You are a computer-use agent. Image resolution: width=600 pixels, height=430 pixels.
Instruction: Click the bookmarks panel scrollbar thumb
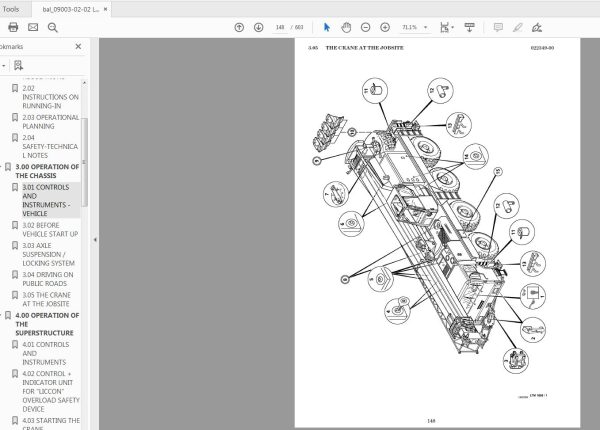[x=85, y=162]
